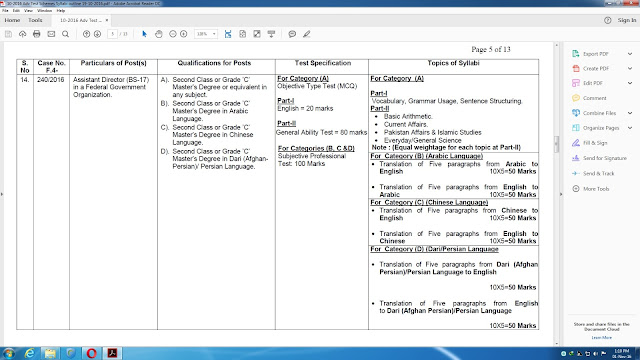The image size is (640, 360).
Task: Expand the Combine Files chevron
Action: [630, 113]
